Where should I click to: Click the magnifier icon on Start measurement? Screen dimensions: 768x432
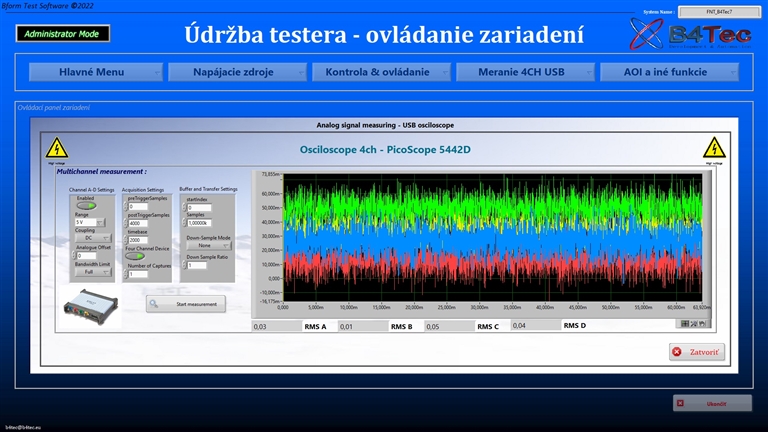point(154,304)
